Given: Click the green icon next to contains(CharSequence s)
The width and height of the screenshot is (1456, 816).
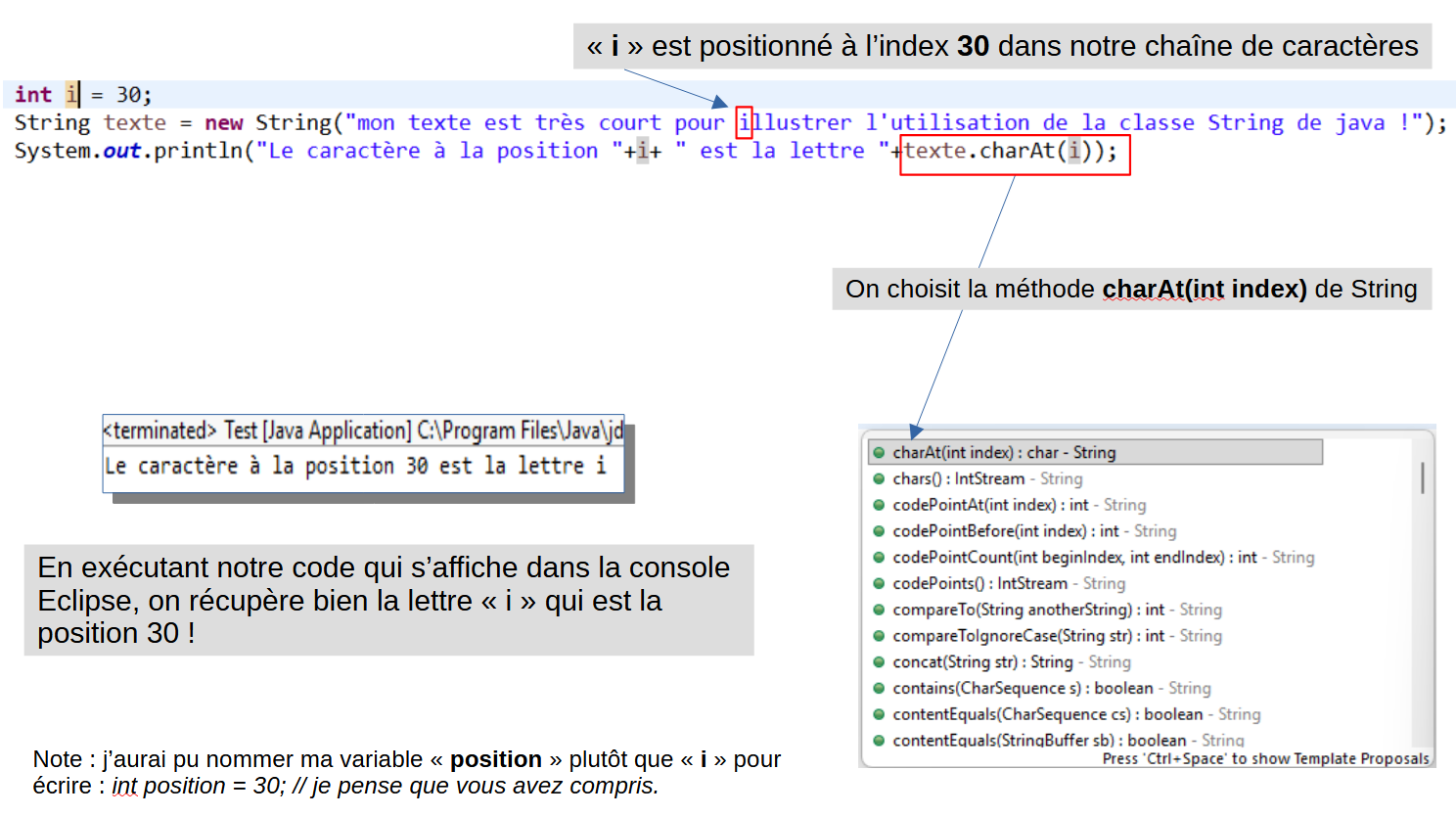Looking at the screenshot, I should pos(879,689).
